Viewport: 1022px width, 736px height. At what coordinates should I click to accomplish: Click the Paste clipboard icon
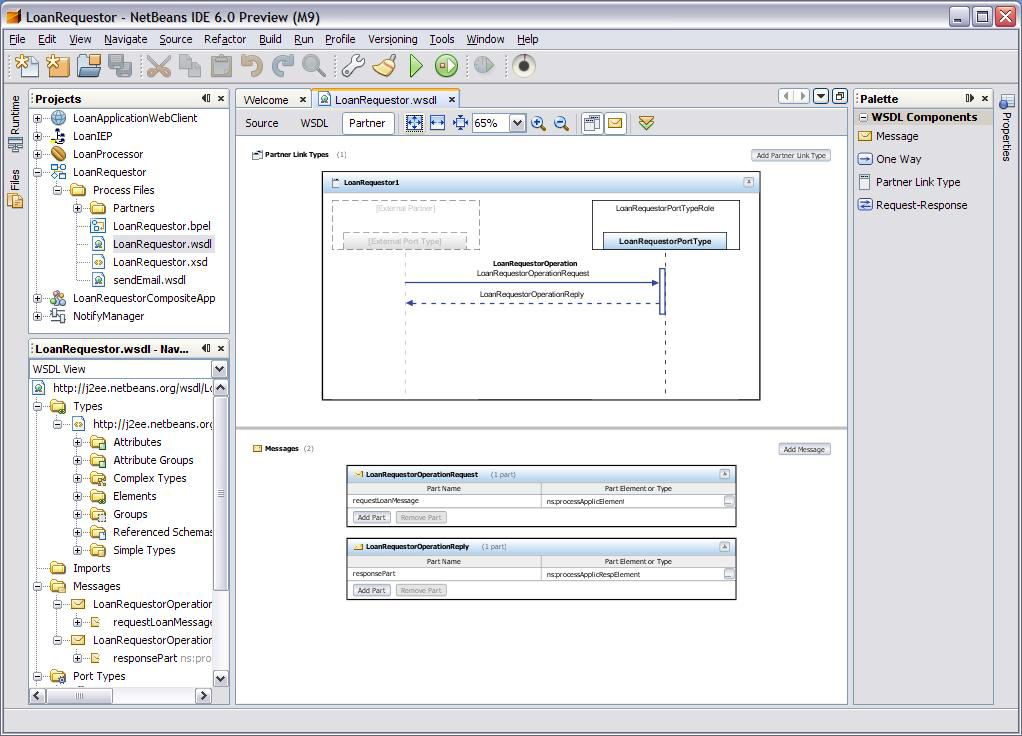click(x=221, y=66)
